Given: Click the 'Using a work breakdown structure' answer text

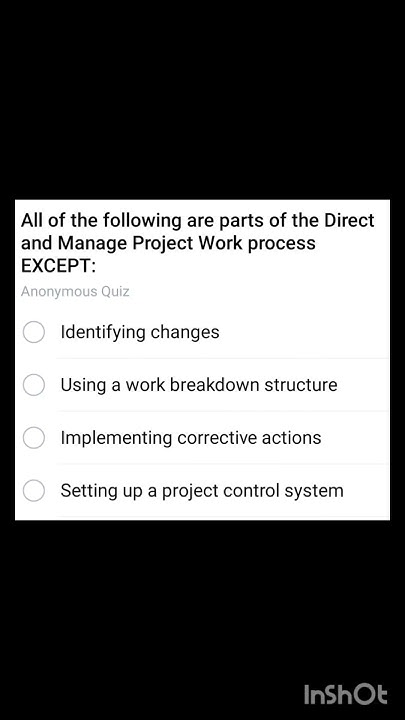Looking at the screenshot, I should point(199,385).
